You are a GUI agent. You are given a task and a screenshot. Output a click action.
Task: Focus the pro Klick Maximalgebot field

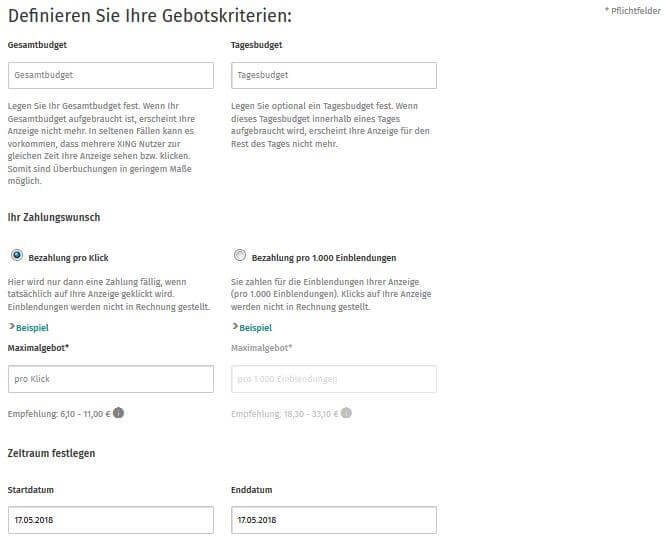tap(111, 379)
